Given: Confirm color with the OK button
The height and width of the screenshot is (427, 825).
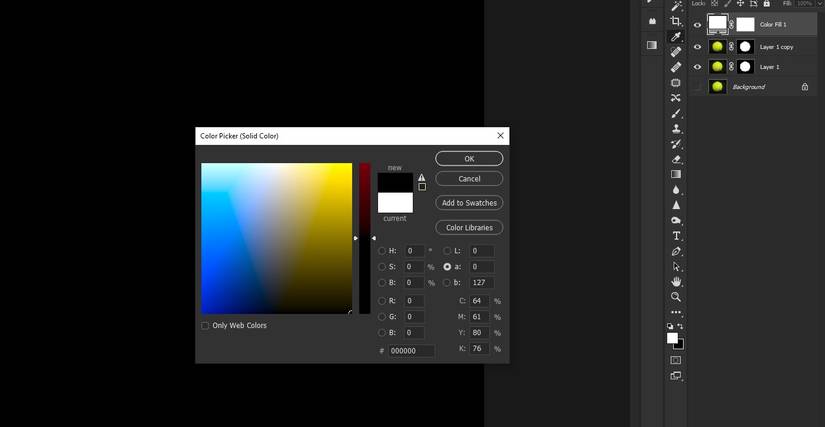Looking at the screenshot, I should pos(469,158).
